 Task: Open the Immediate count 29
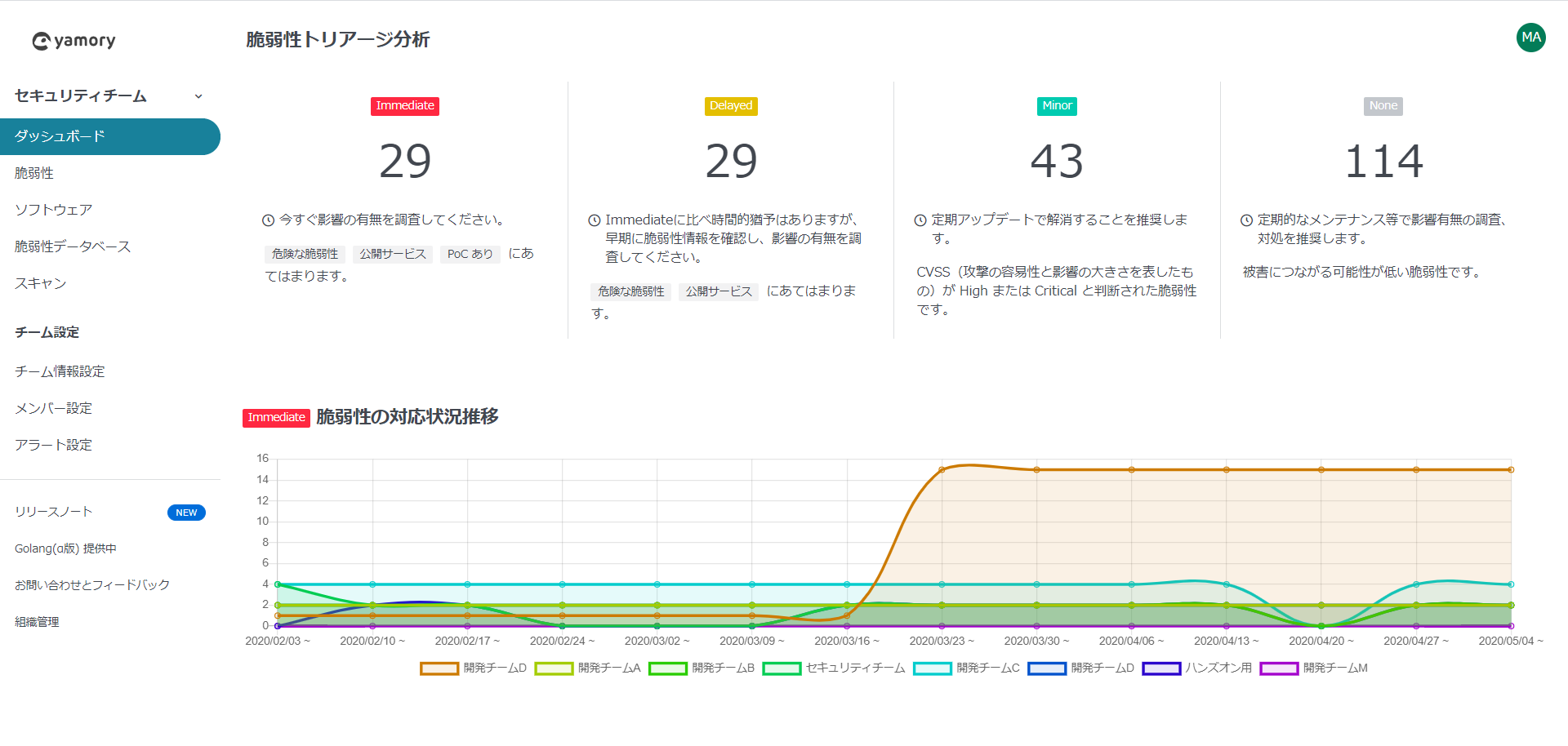[x=405, y=161]
